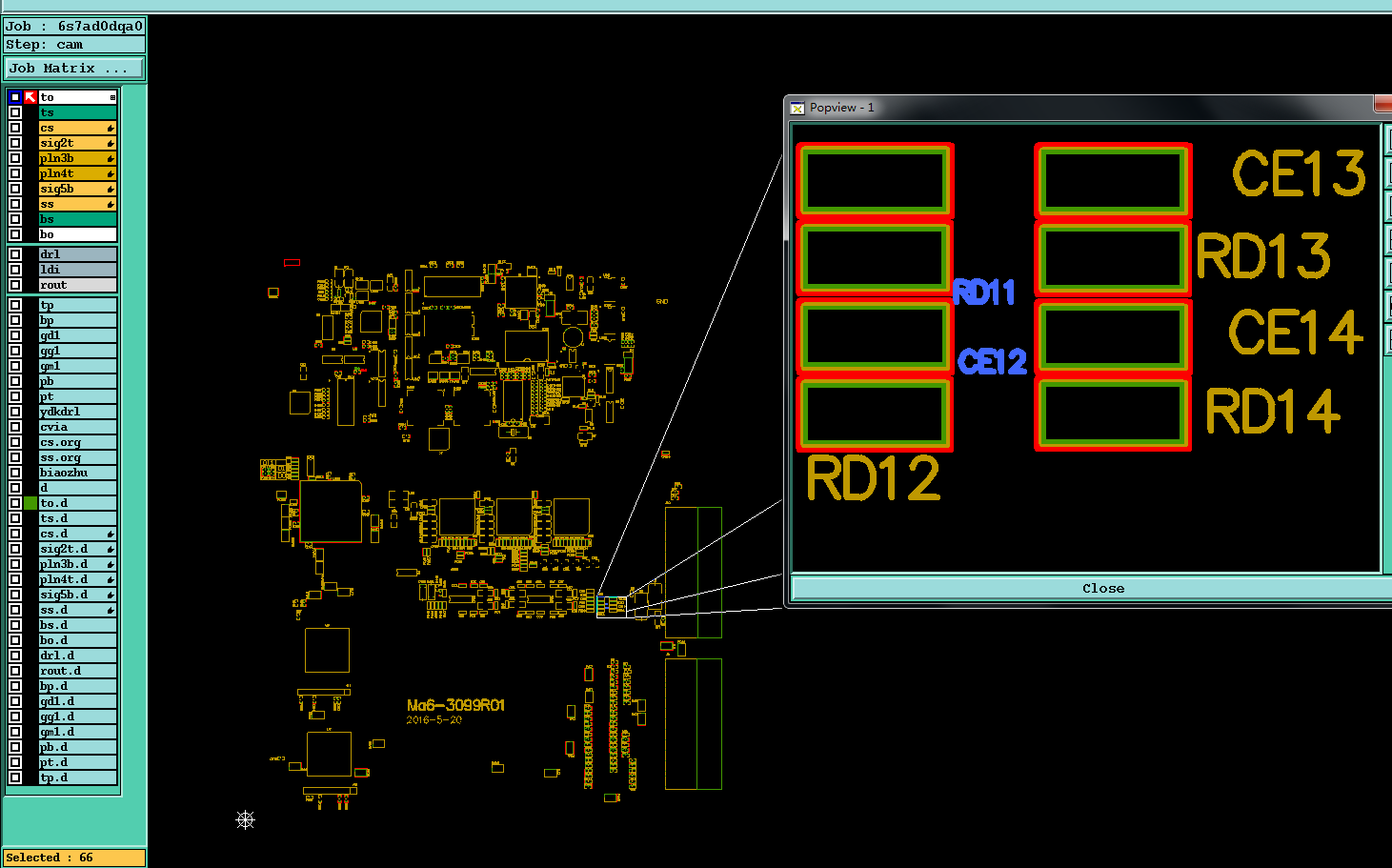Select the gd1.d layer name

pos(77,701)
